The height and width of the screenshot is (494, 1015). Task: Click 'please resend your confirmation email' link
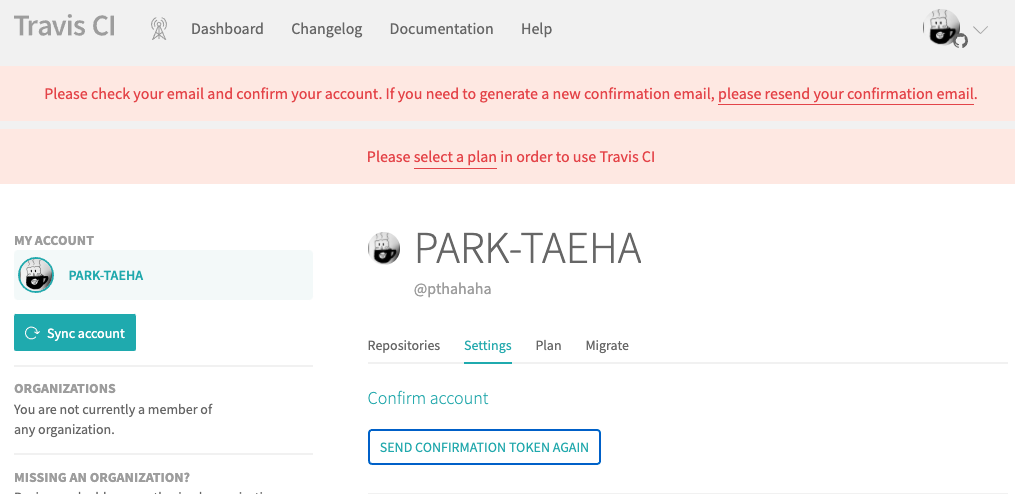pyautogui.click(x=845, y=94)
